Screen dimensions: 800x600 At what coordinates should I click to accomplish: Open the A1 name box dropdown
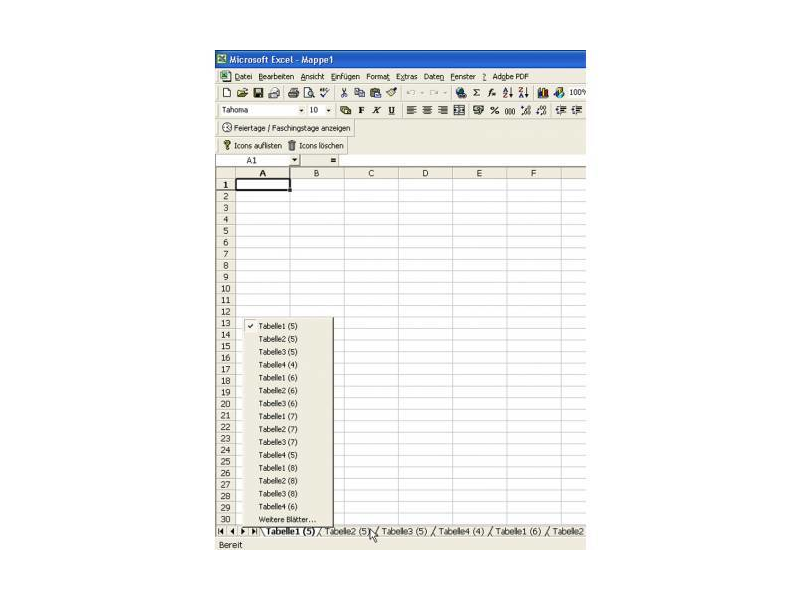(x=294, y=160)
